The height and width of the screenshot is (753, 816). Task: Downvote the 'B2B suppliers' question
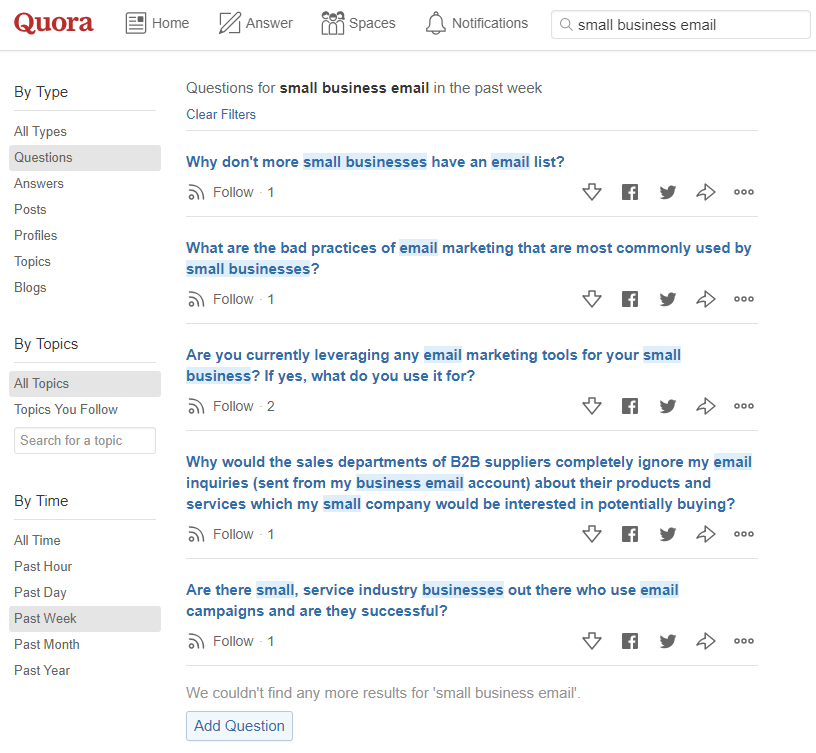tap(592, 534)
